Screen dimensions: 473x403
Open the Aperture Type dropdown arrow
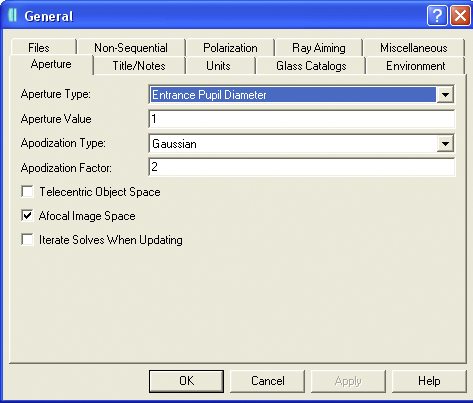click(445, 95)
